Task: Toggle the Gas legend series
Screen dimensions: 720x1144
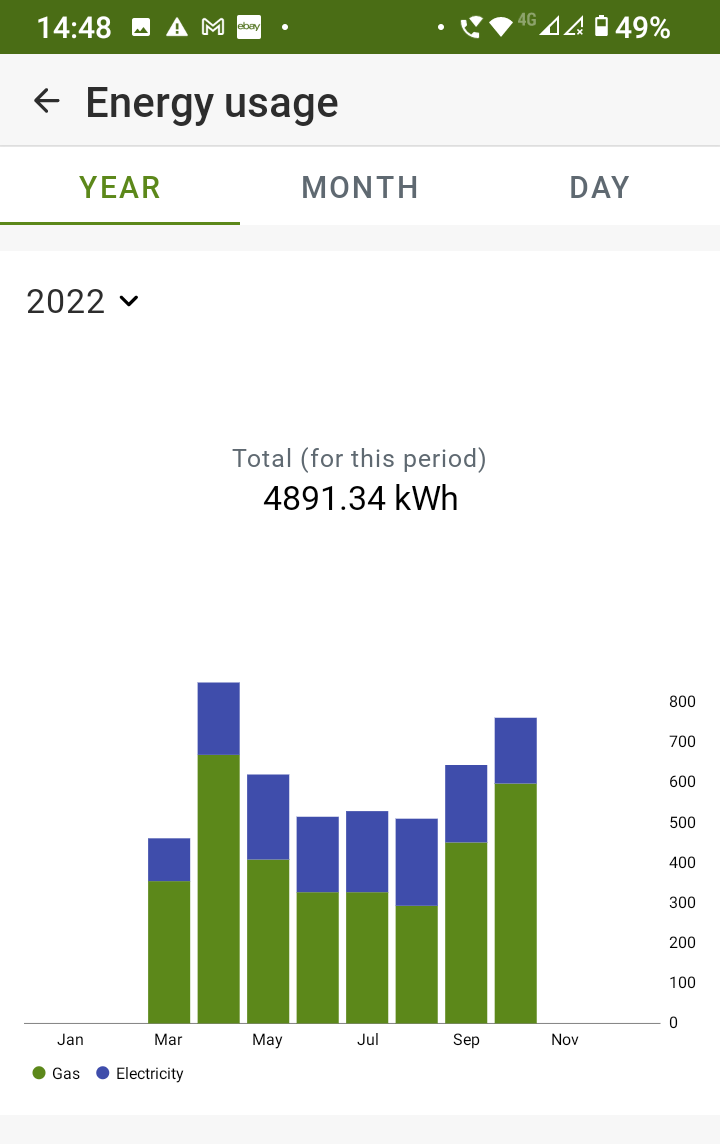Action: pos(56,1073)
